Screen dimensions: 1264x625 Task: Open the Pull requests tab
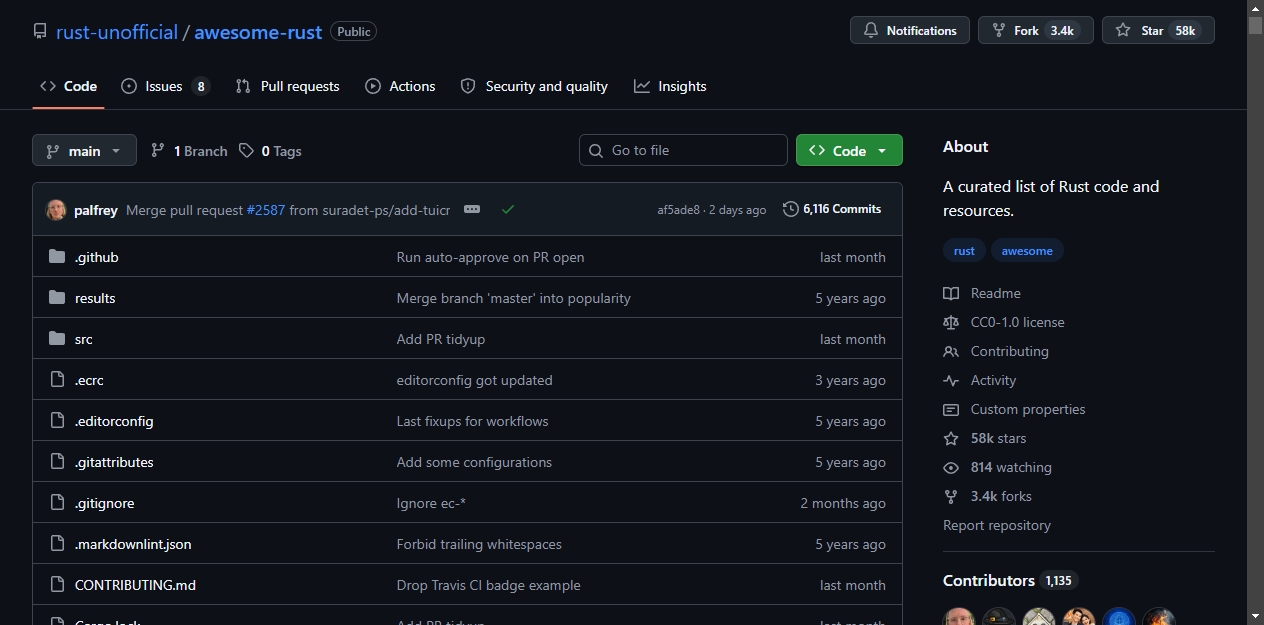(x=287, y=86)
